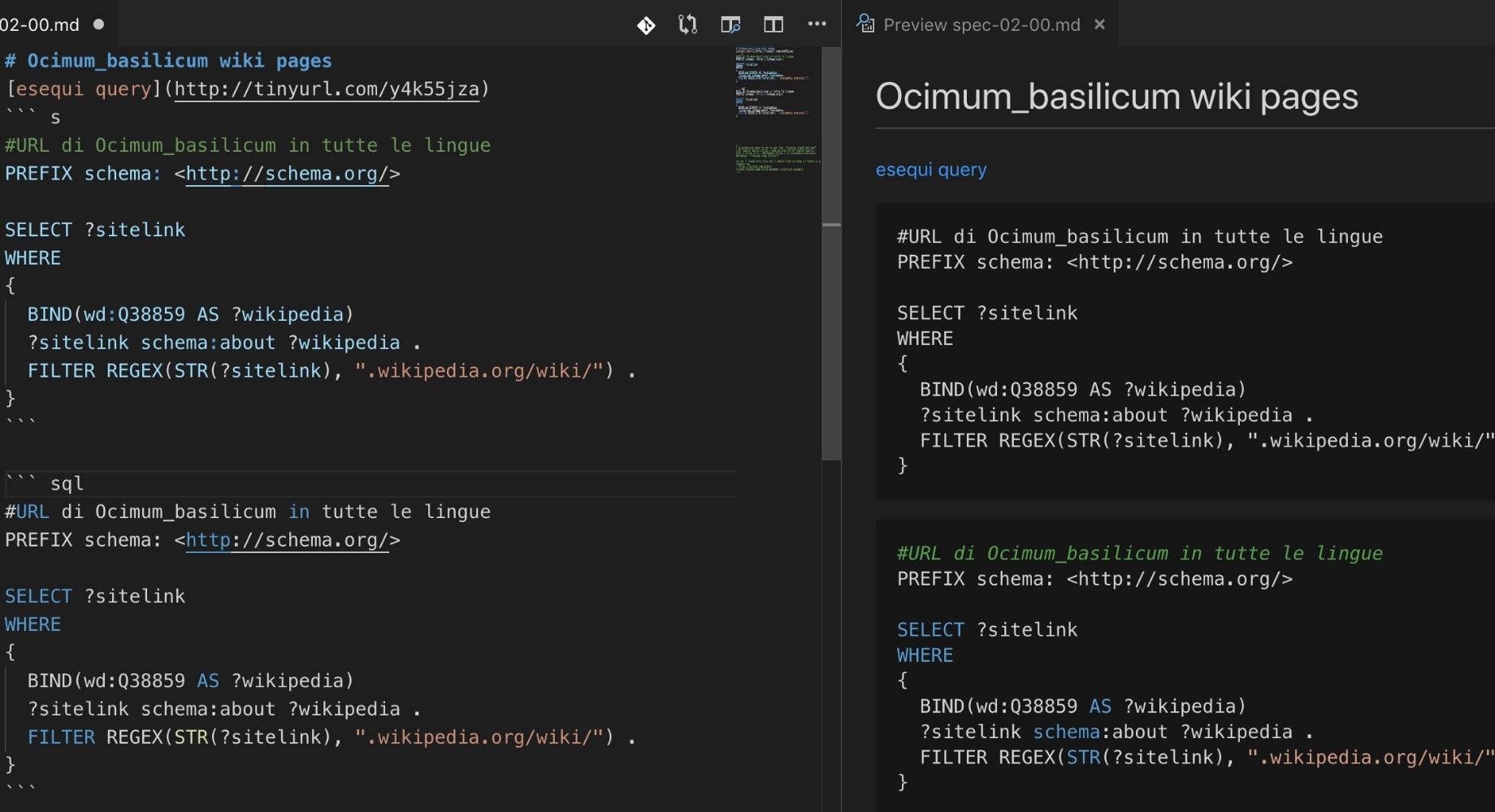
Task: Click the green italic comment in preview
Action: [1139, 554]
